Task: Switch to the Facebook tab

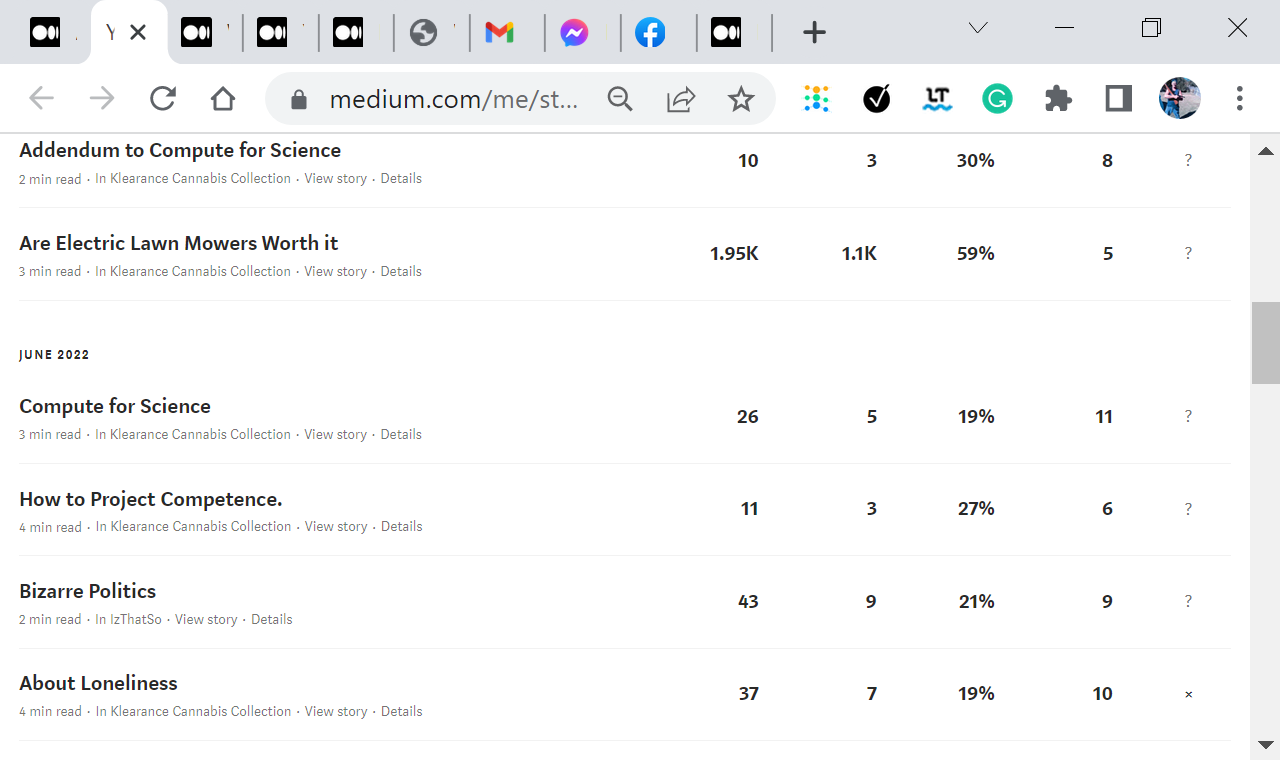Action: point(651,31)
